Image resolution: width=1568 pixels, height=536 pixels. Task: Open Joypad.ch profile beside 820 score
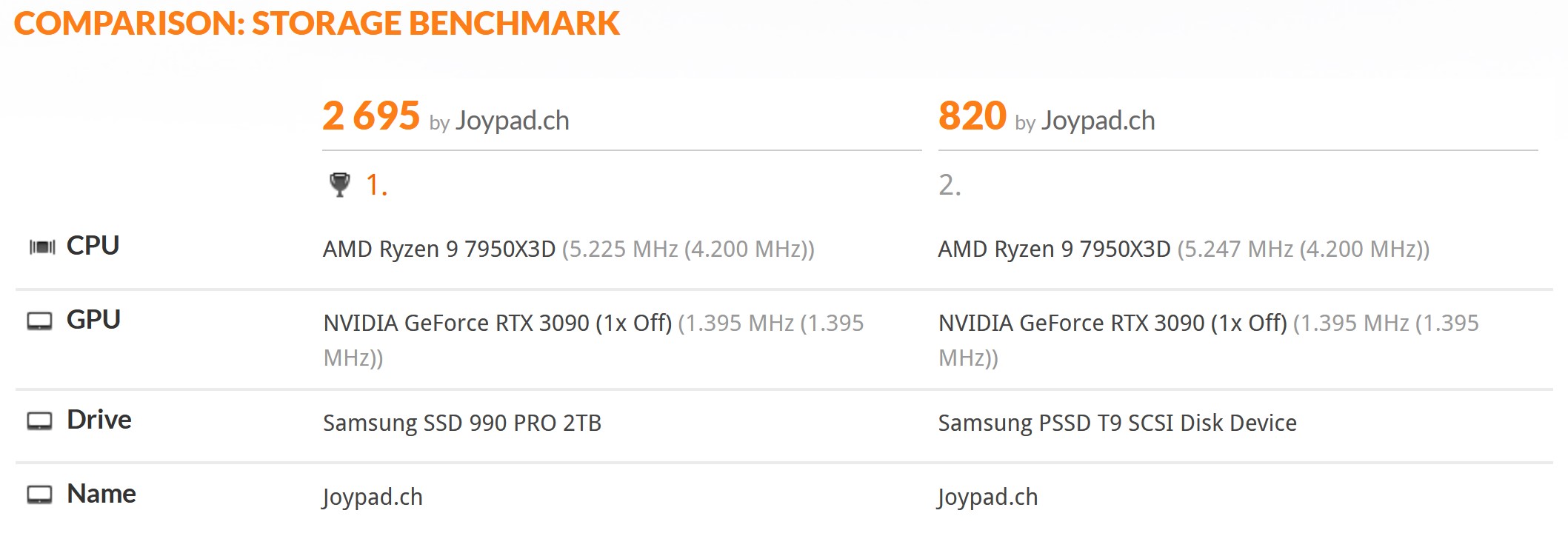[x=1098, y=121]
